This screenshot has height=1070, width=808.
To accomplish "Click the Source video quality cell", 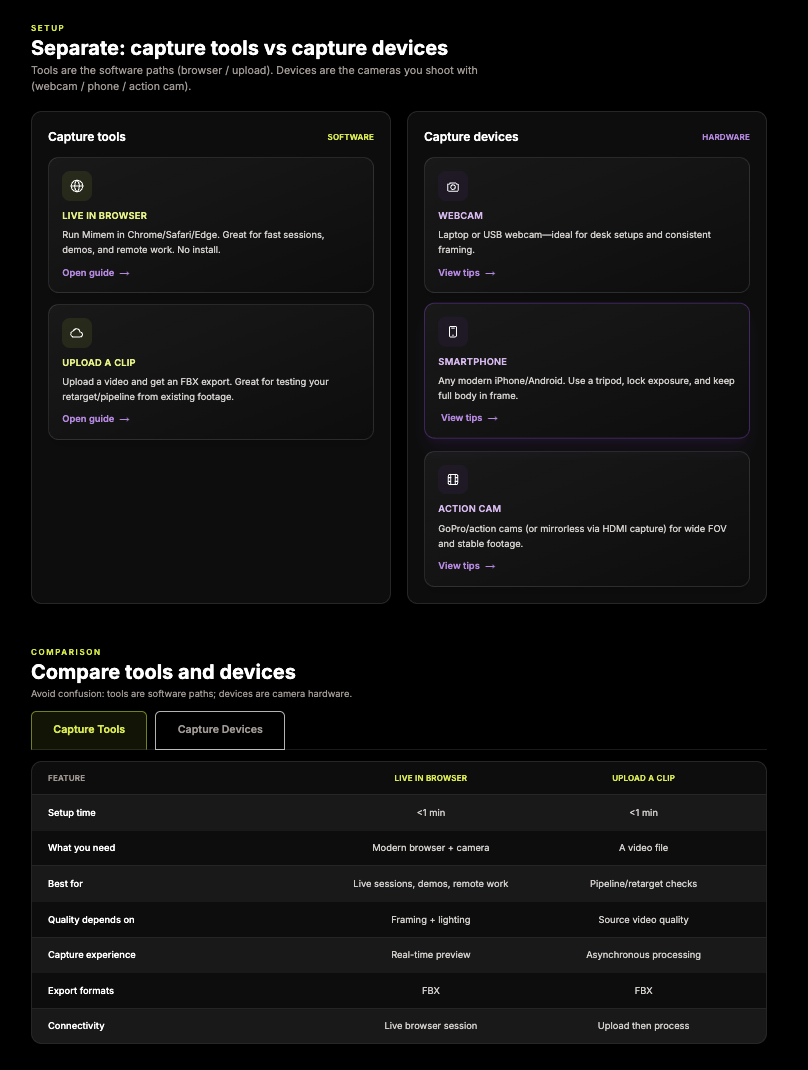I will pyautogui.click(x=644, y=920).
